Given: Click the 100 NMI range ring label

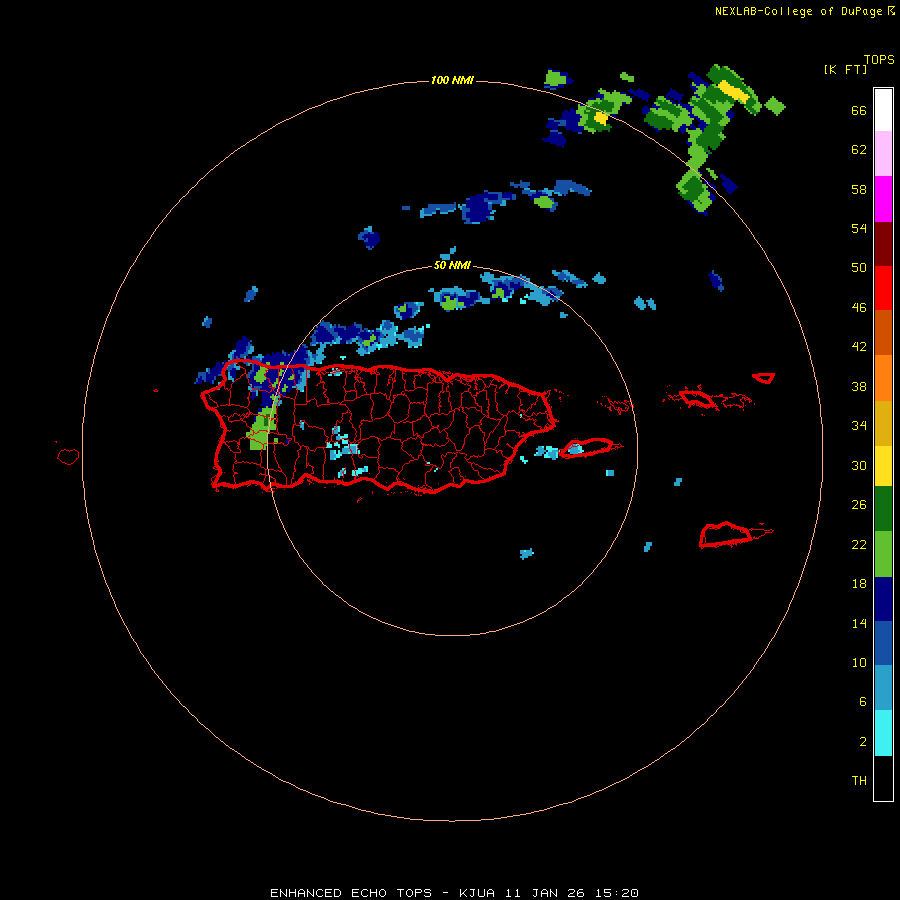Looking at the screenshot, I should tap(452, 80).
